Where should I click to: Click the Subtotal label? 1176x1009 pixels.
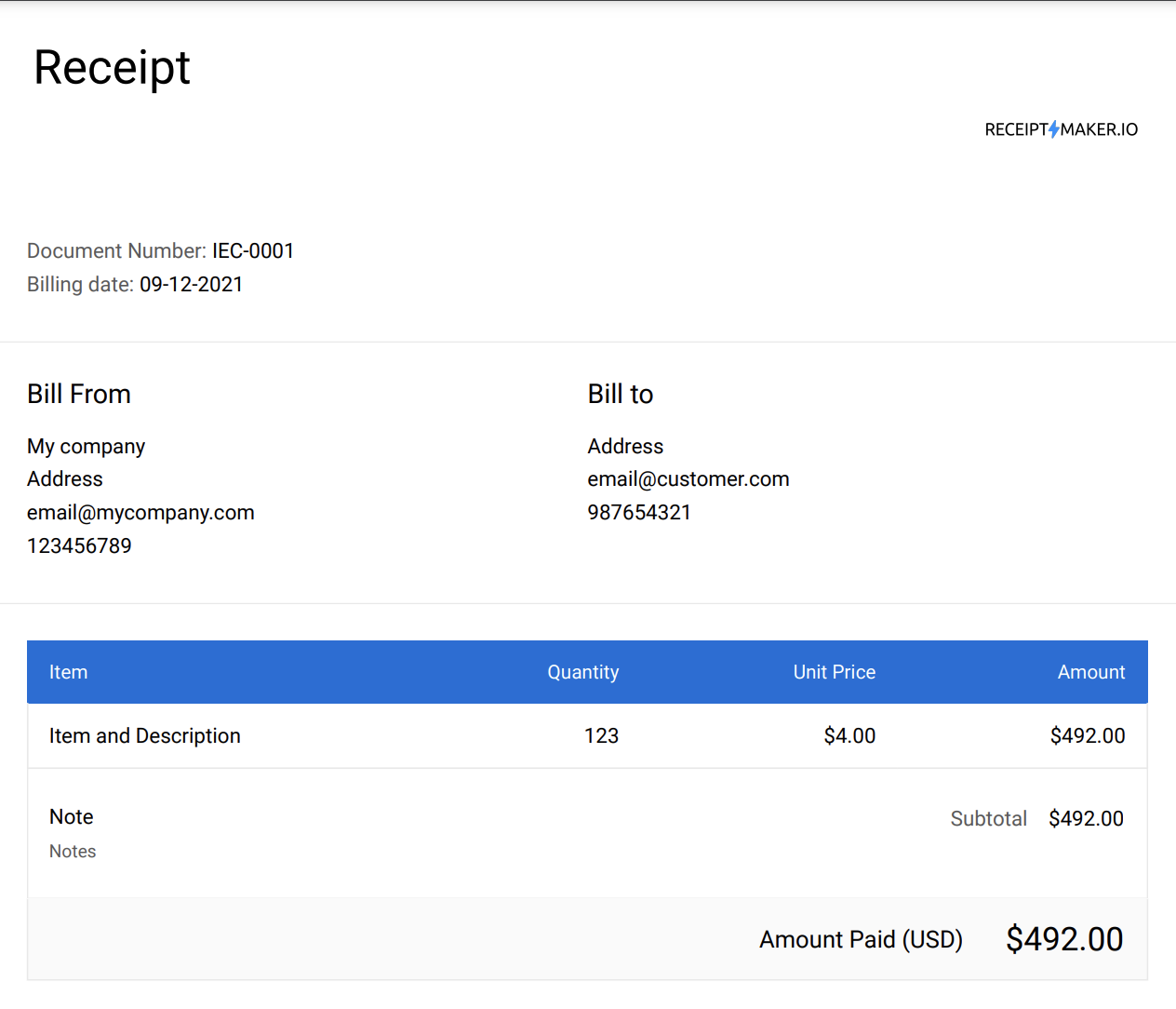(x=989, y=819)
